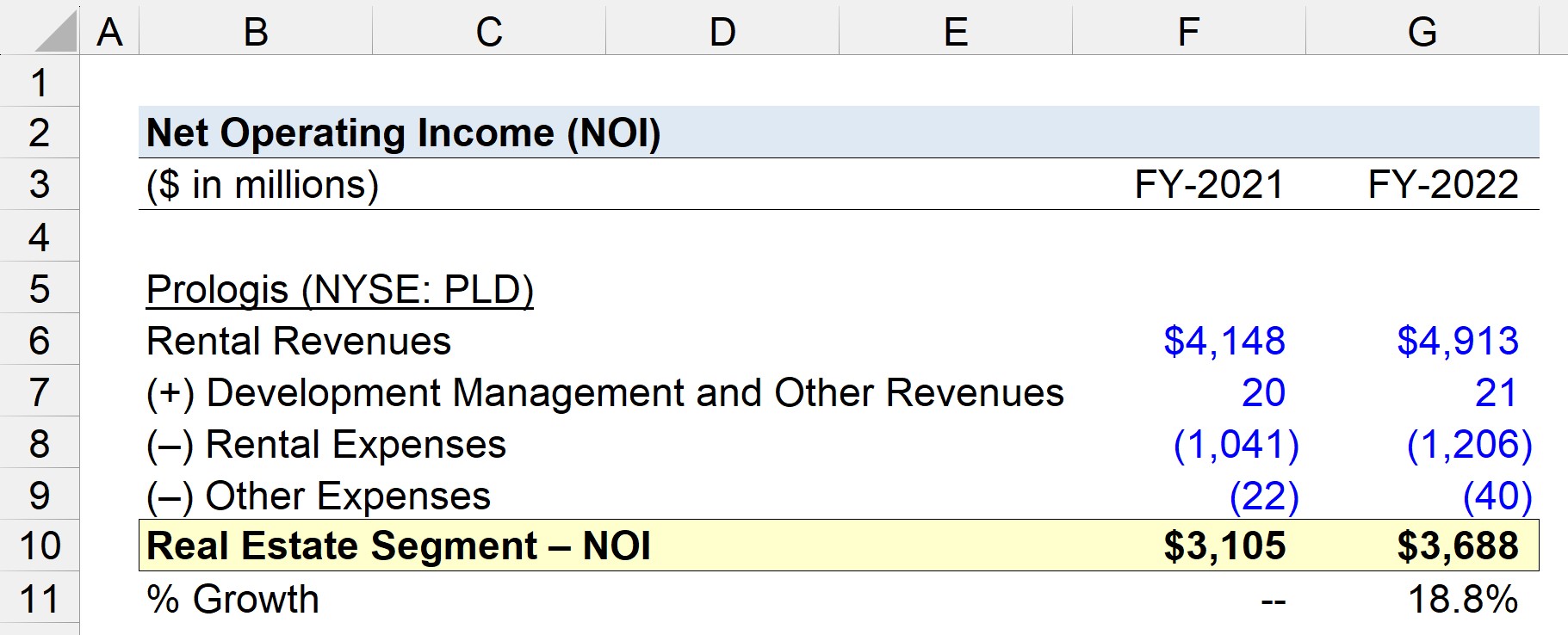Select column F header
1568x635 pixels.
(1189, 32)
